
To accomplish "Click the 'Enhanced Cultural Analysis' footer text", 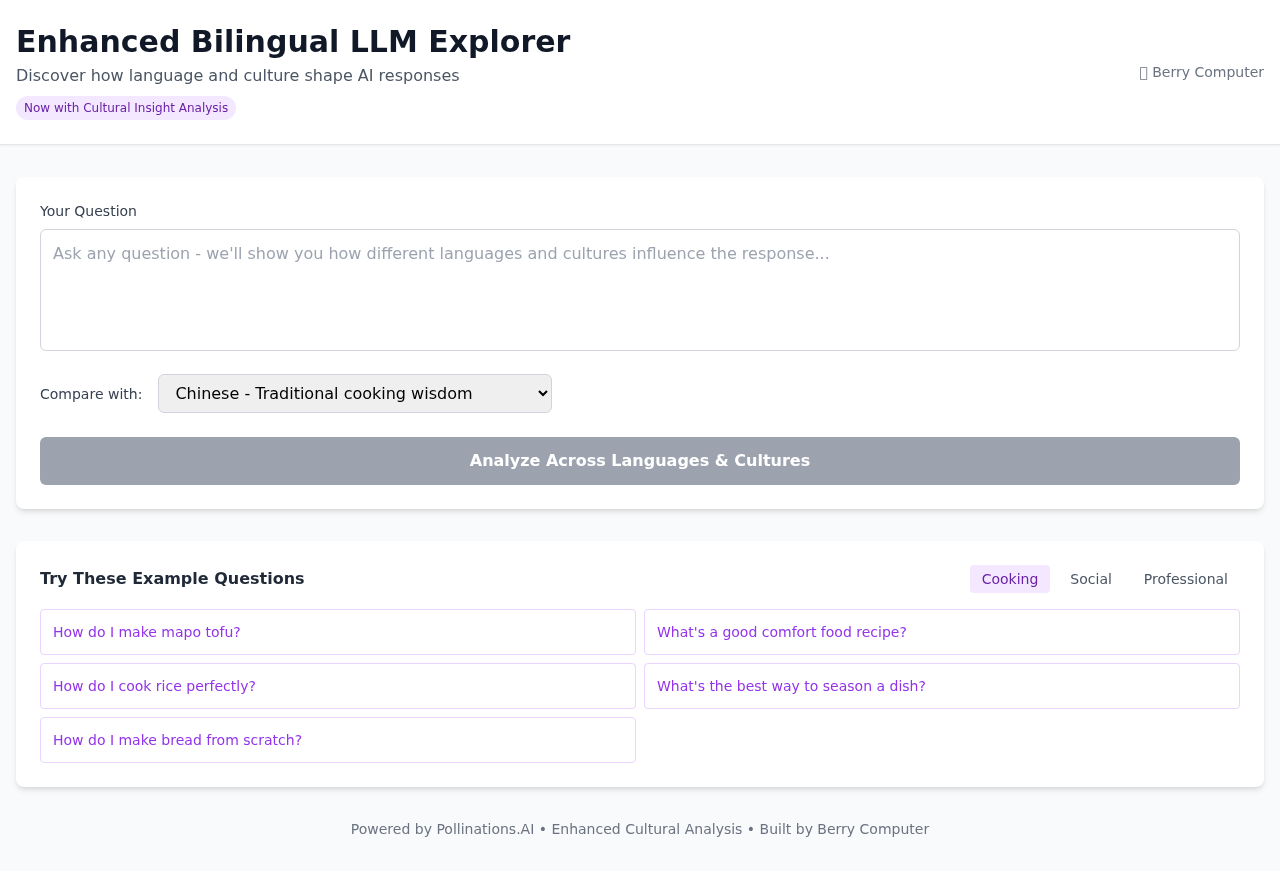I will click(647, 828).
